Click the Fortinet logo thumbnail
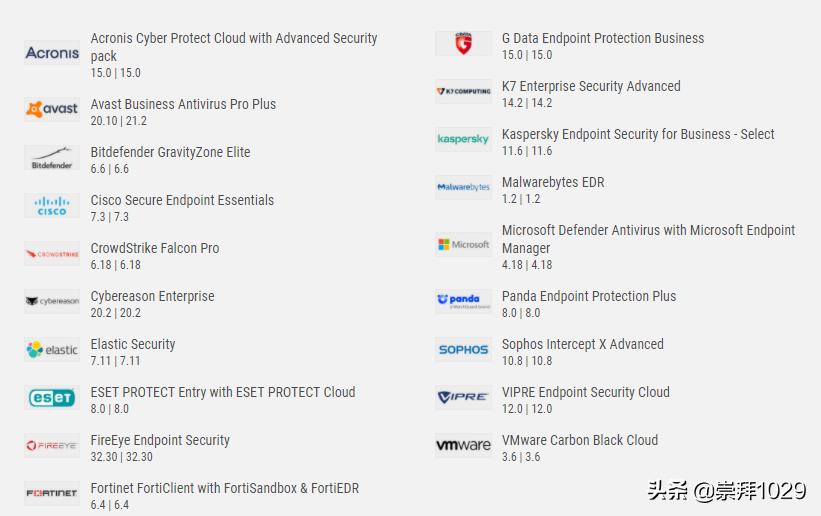The height and width of the screenshot is (516, 821). pyautogui.click(x=52, y=494)
